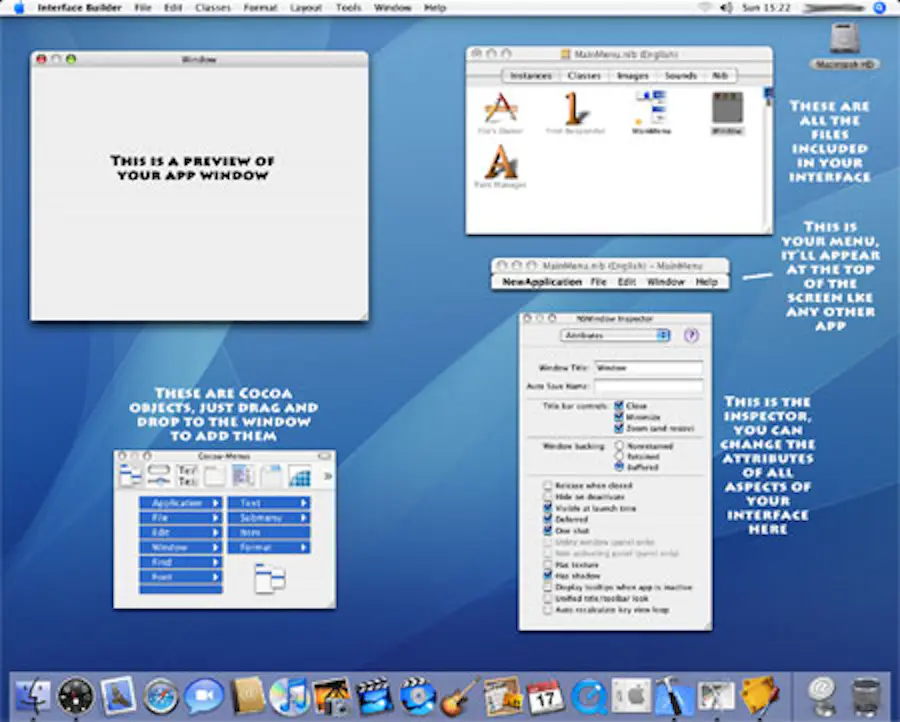Click the help question mark in Inspector
The image size is (900, 722).
[691, 335]
